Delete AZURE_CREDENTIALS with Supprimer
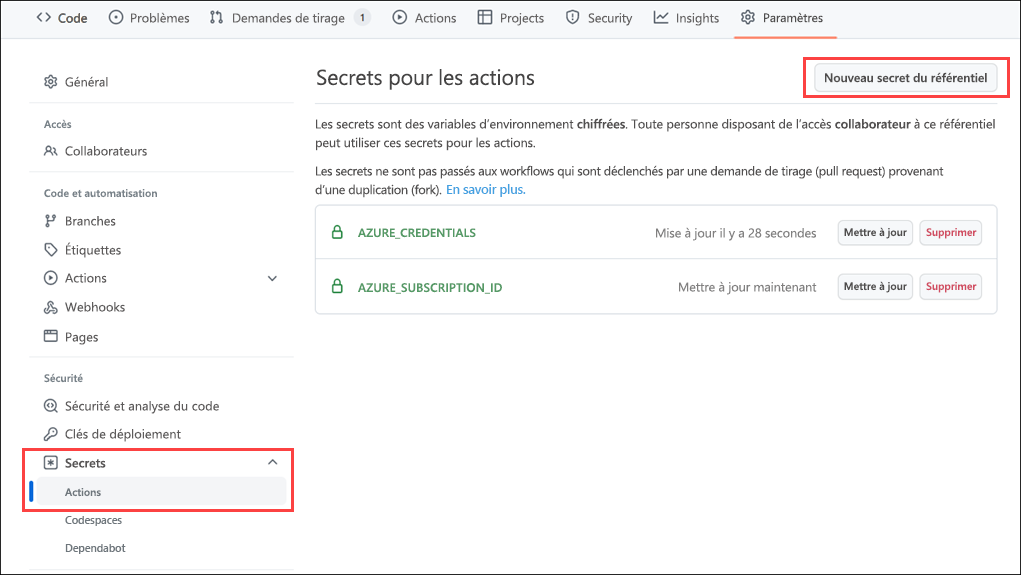1021x575 pixels. [951, 232]
